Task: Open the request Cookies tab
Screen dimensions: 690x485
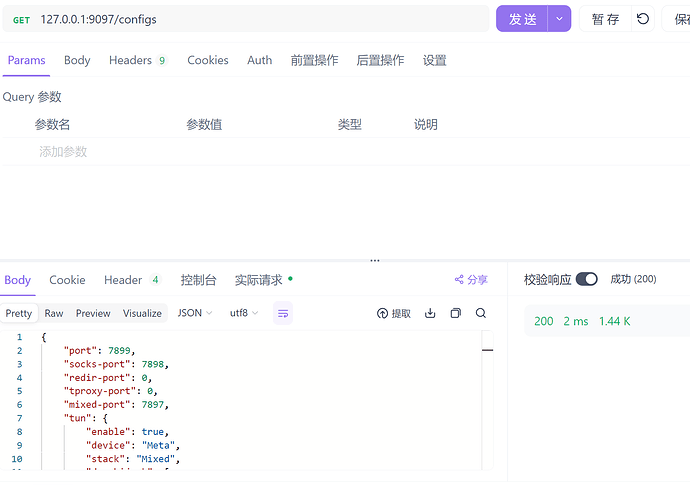Action: [208, 60]
